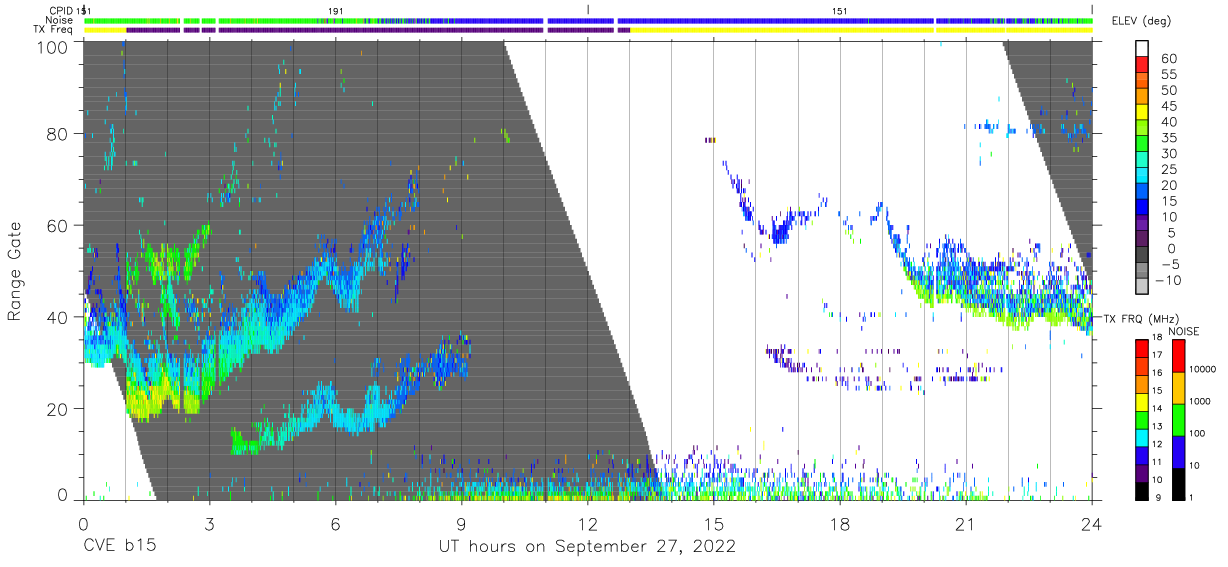Select the cyan segment of the TX FRQ colorbar

click(x=1142, y=438)
